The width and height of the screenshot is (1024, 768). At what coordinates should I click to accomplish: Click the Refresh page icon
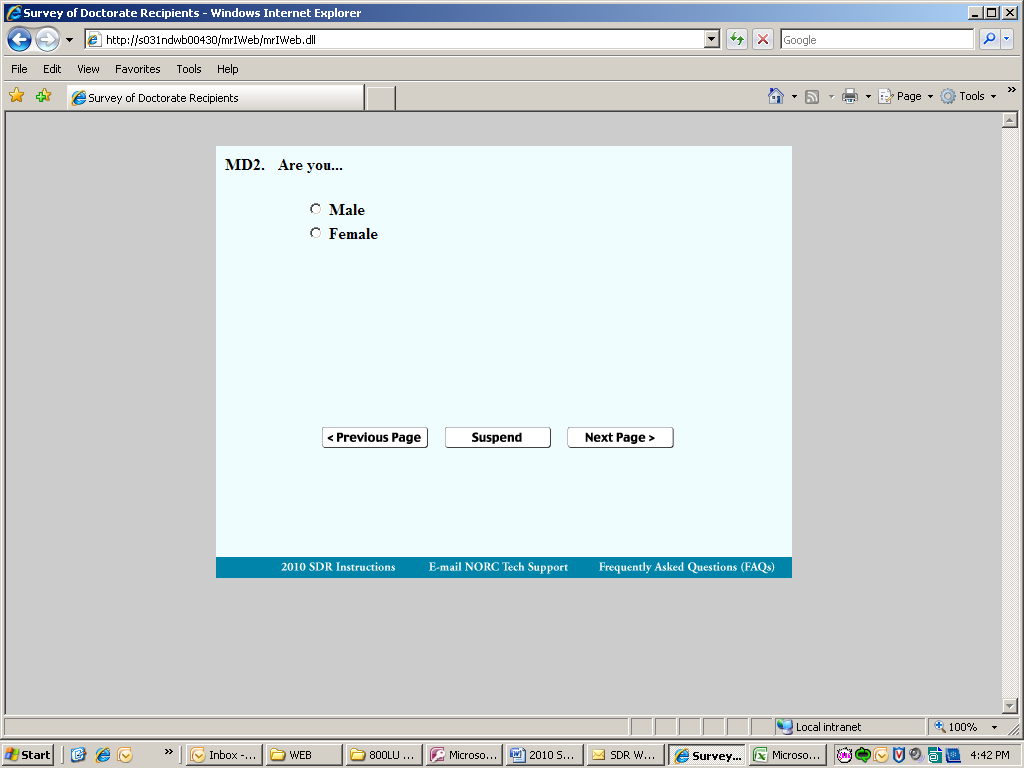point(737,39)
